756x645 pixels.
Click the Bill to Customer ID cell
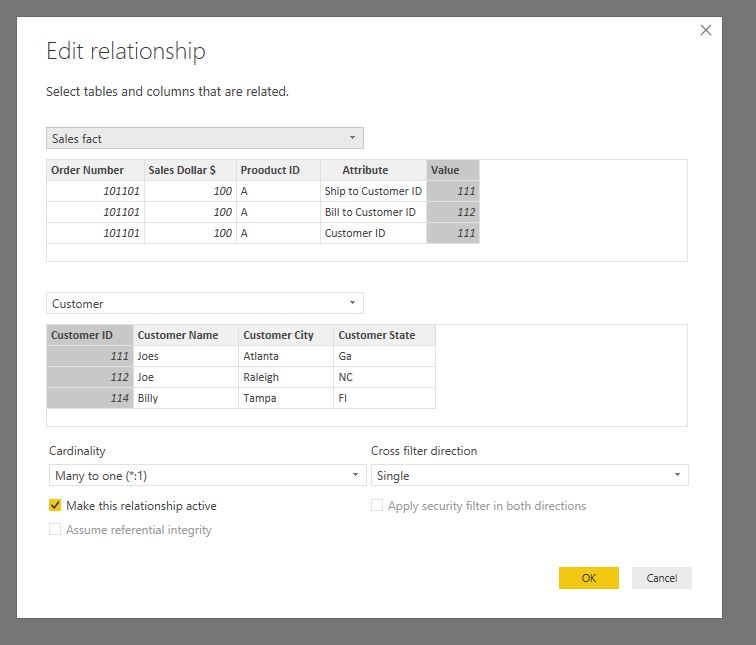tap(374, 212)
